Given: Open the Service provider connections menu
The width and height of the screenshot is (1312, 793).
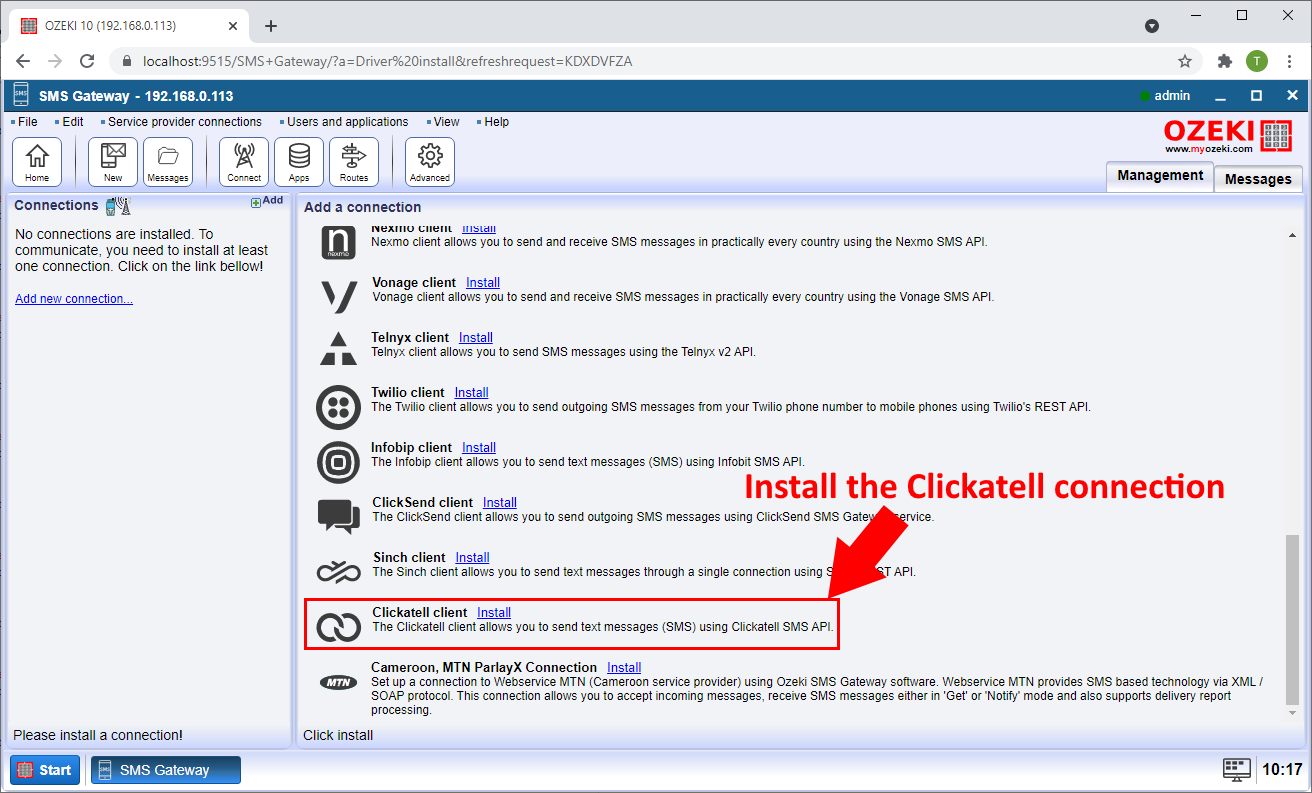Looking at the screenshot, I should coord(184,122).
